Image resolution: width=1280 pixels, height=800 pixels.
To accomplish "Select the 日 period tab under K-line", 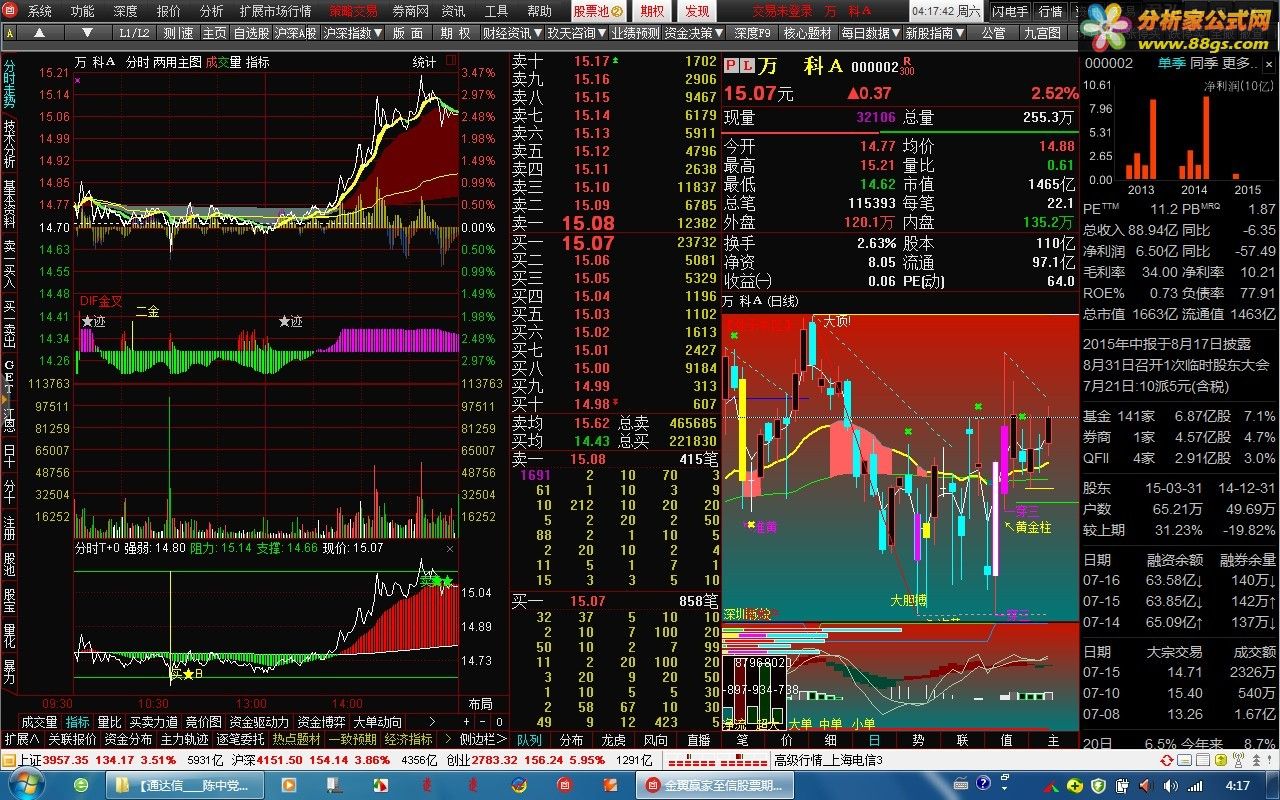I will 874,740.
